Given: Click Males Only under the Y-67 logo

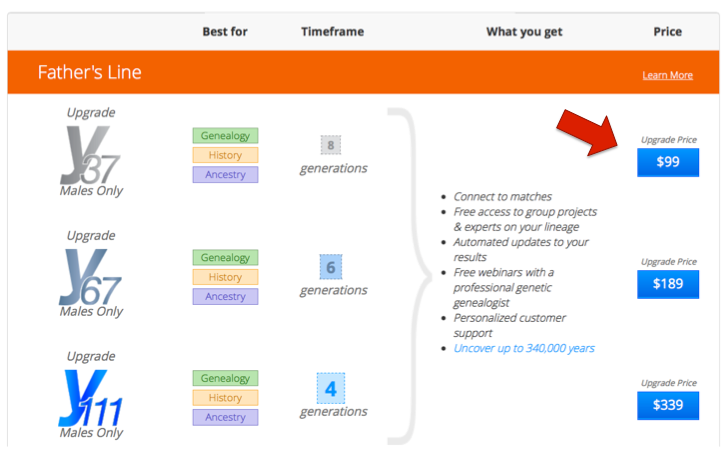Looking at the screenshot, I should click(91, 312).
